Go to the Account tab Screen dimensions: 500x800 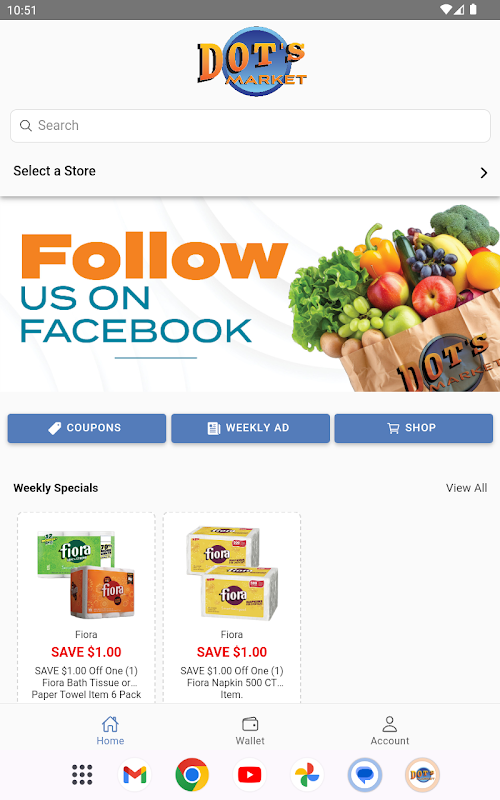(390, 731)
